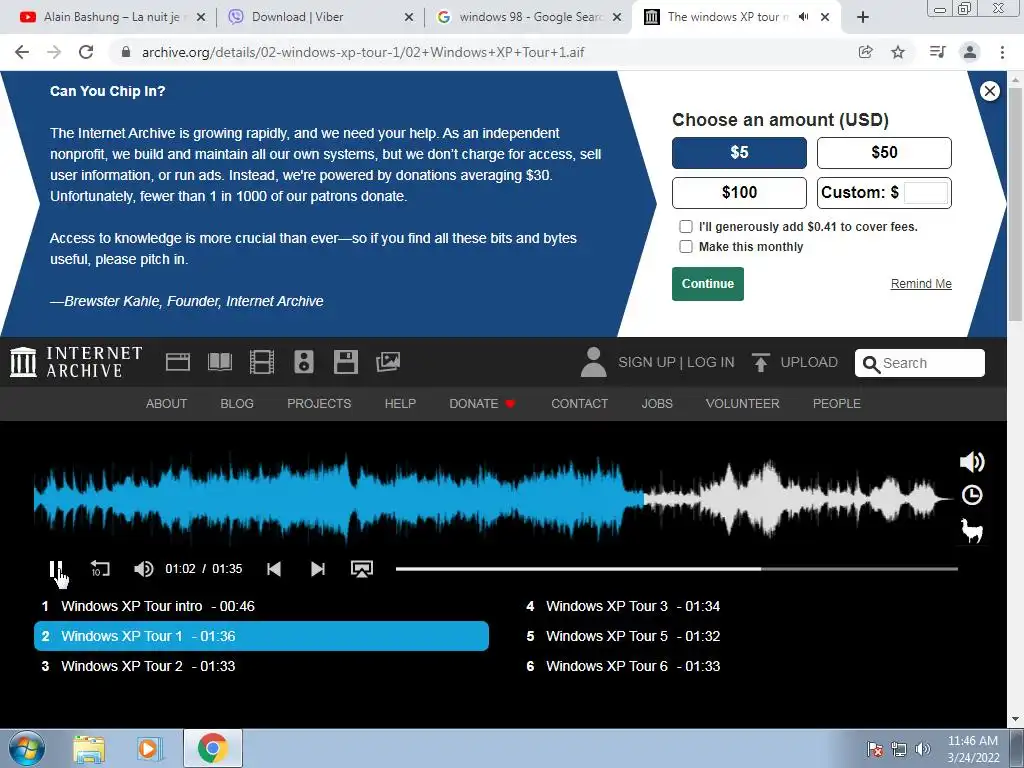
Task: Open the Video film icon
Action: pos(262,362)
